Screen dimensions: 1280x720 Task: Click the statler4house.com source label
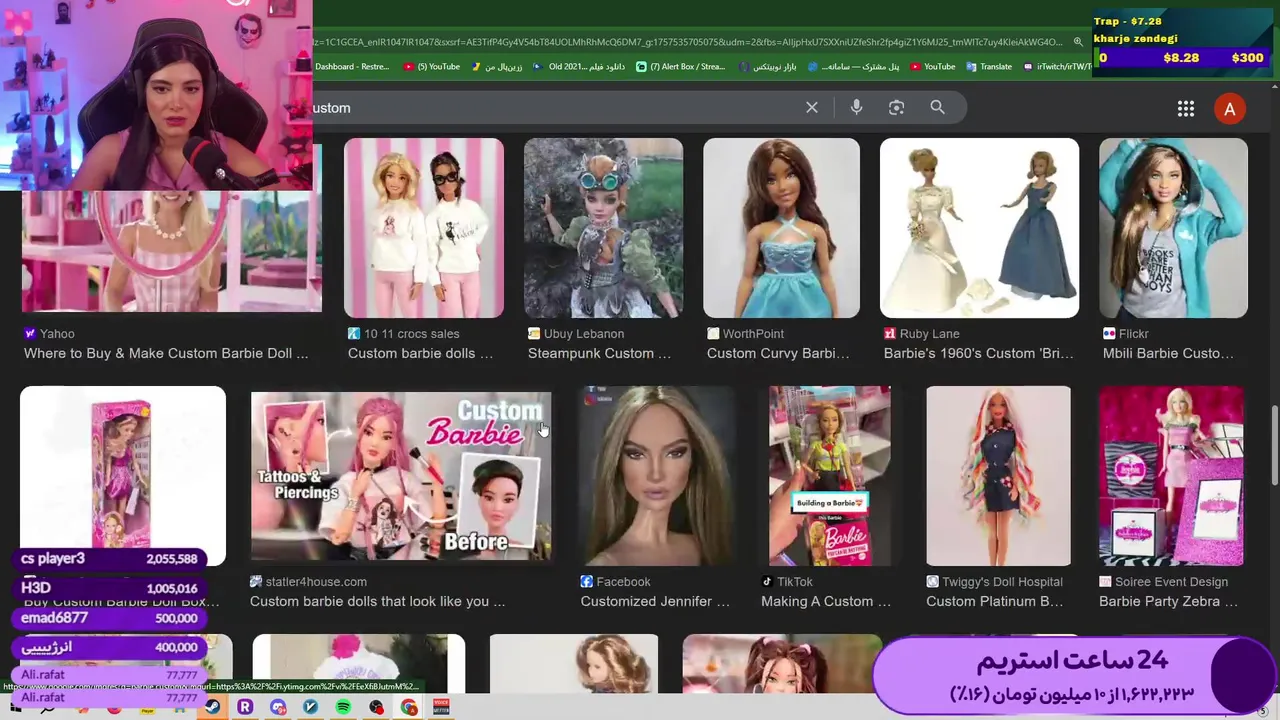point(315,581)
